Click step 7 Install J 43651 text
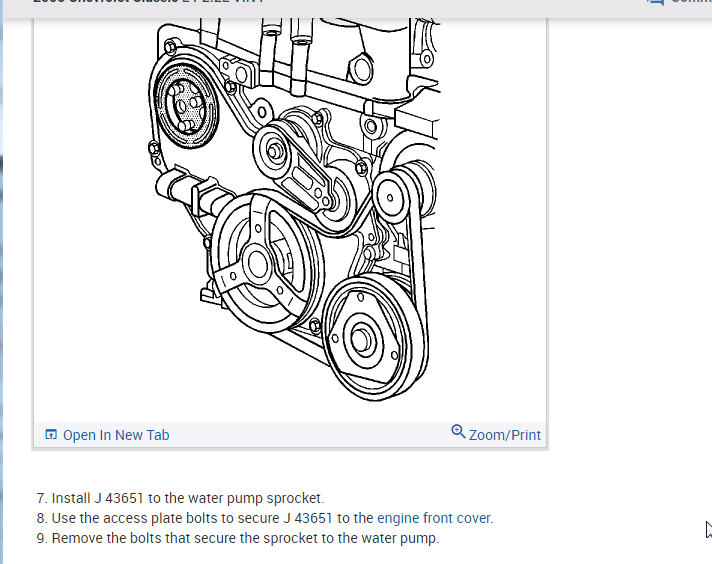This screenshot has width=712, height=564. click(180, 498)
